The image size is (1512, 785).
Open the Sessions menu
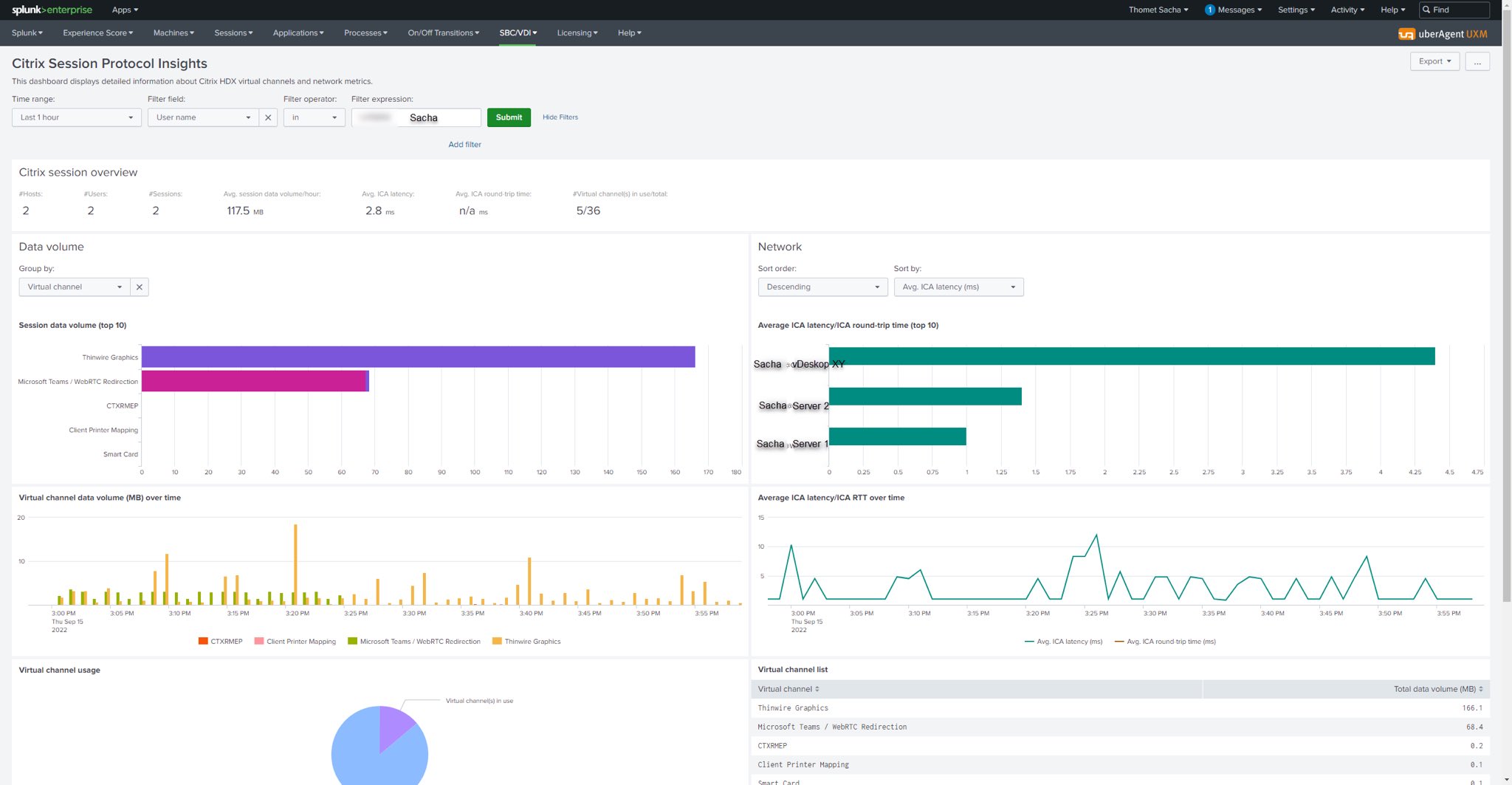pyautogui.click(x=233, y=32)
